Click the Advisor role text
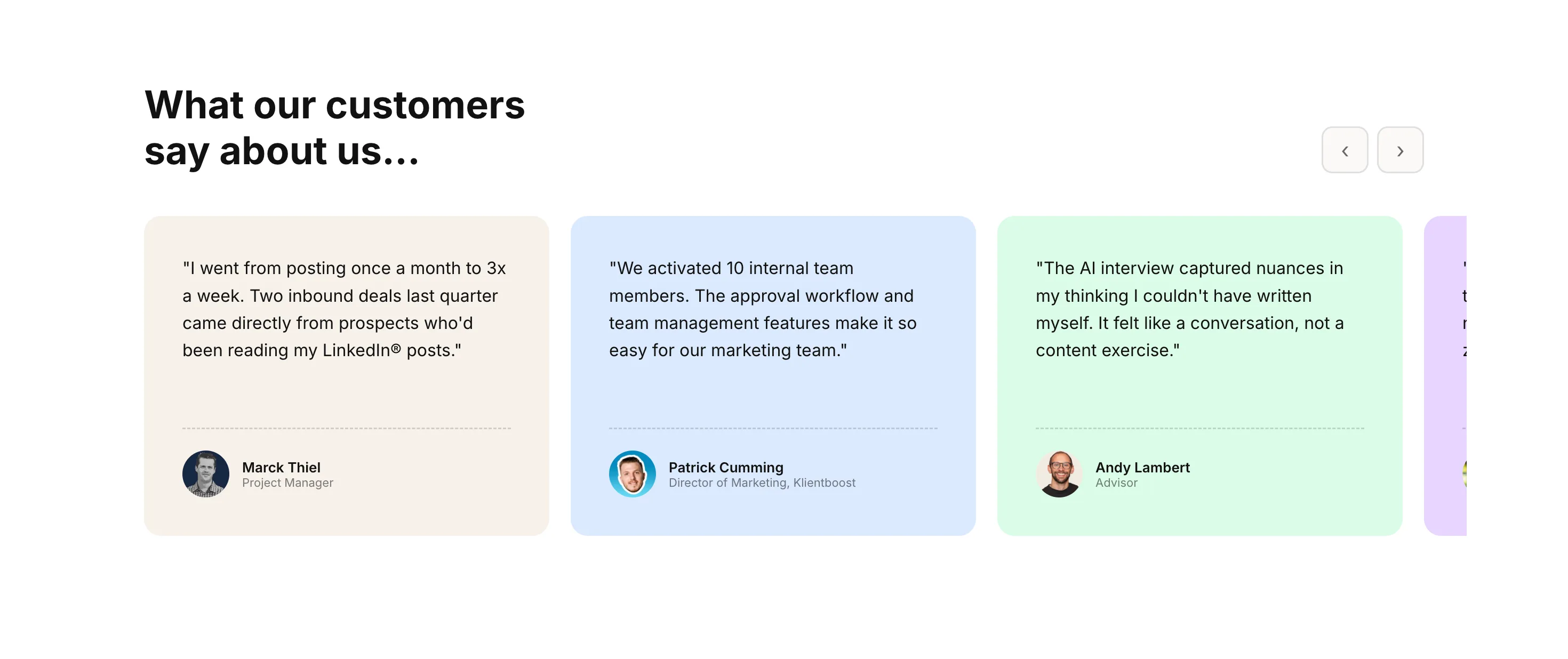1568x659 pixels. pos(1116,483)
